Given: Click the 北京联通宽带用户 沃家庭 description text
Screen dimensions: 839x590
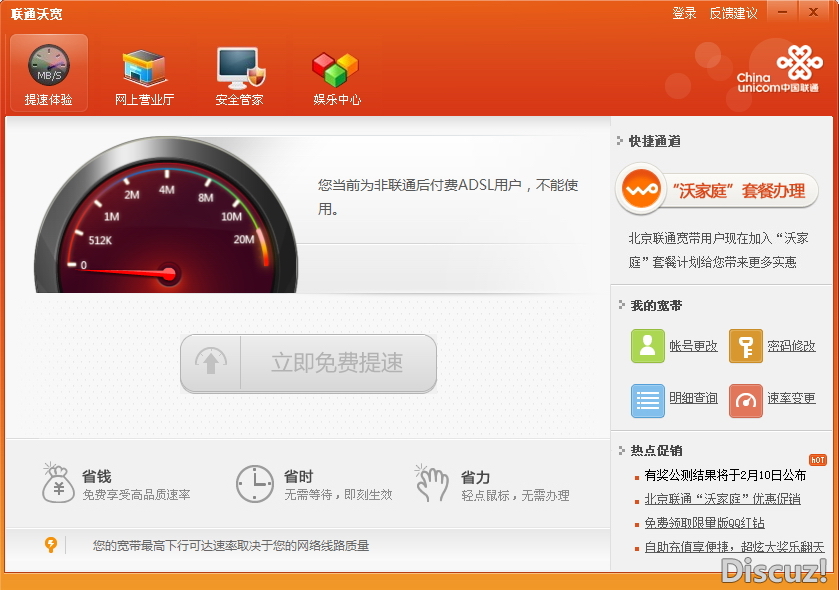Looking at the screenshot, I should point(718,250).
